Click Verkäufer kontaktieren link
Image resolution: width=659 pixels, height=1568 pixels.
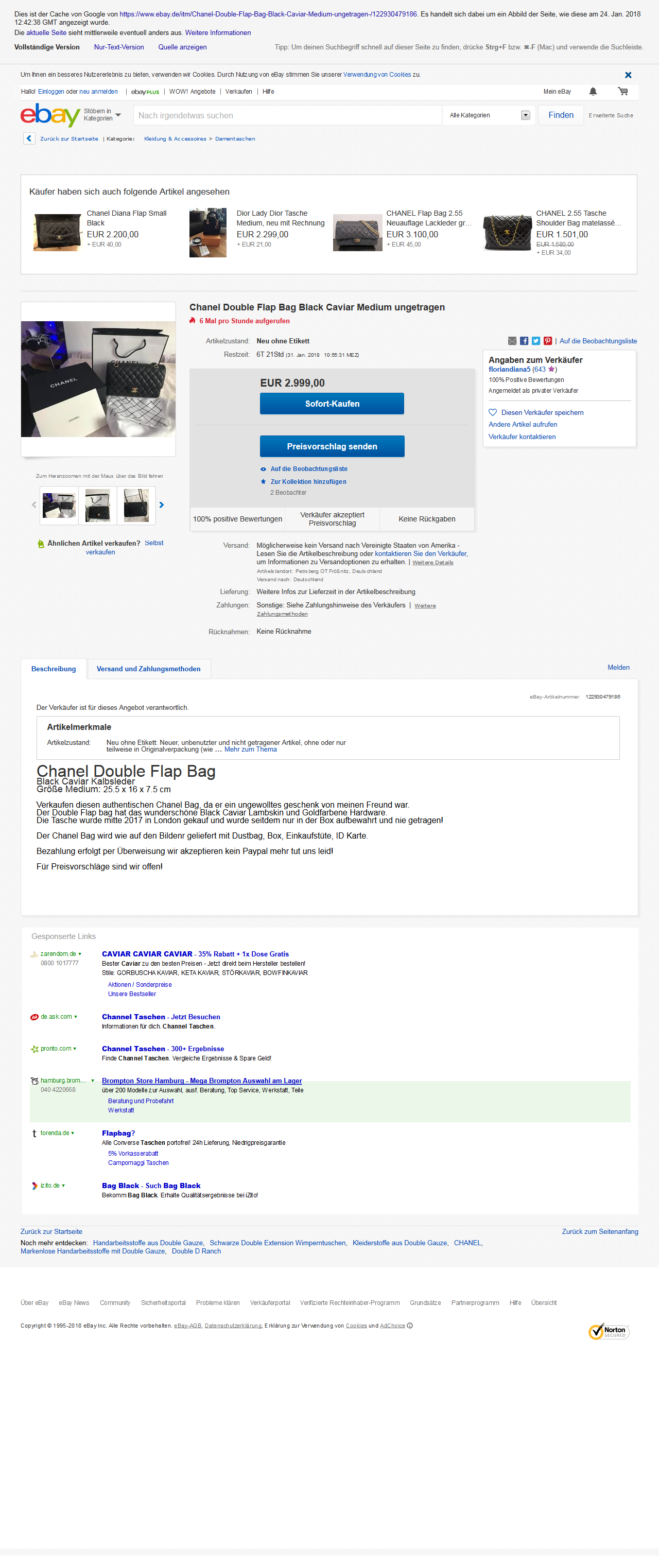522,437
